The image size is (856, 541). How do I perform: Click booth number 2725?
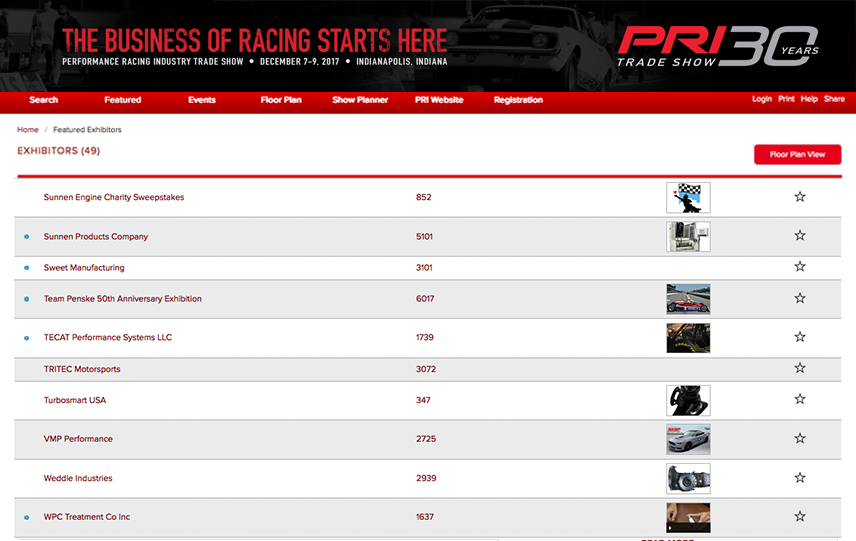click(426, 439)
